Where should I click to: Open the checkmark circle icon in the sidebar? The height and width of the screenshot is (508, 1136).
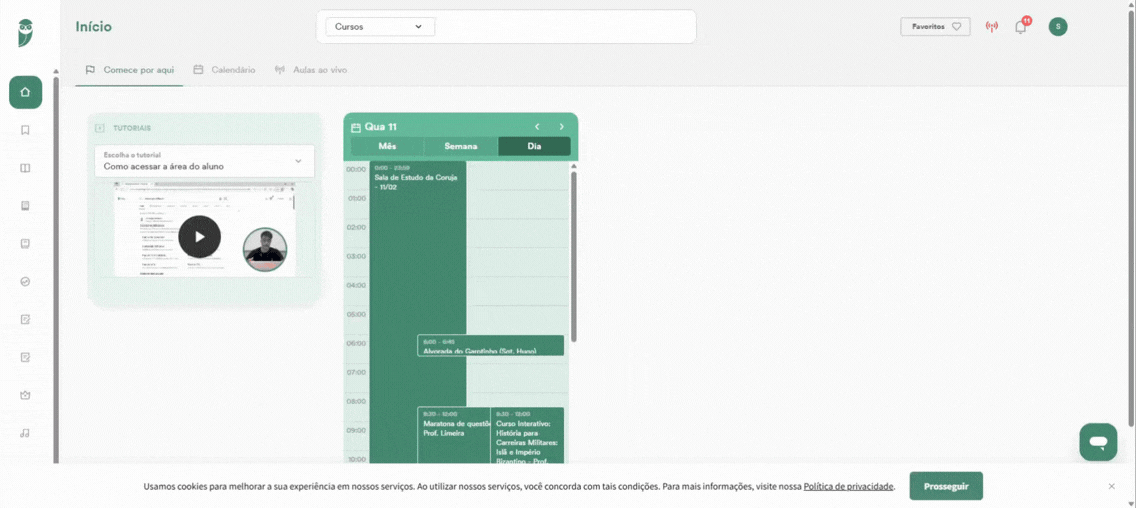tap(25, 282)
